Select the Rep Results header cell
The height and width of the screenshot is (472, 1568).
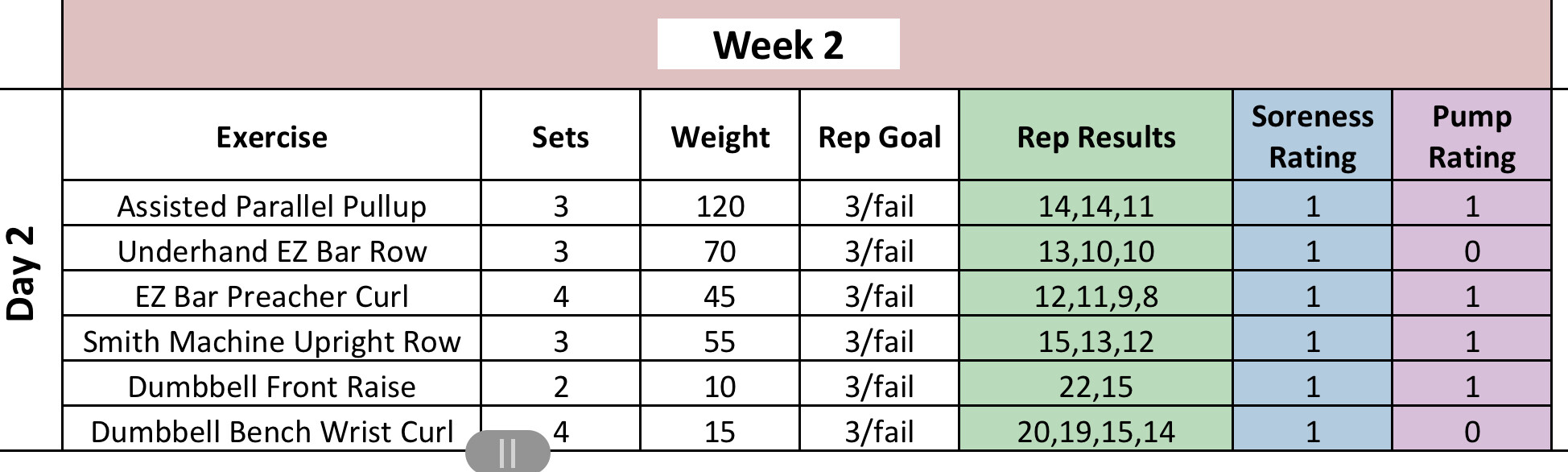point(1096,137)
